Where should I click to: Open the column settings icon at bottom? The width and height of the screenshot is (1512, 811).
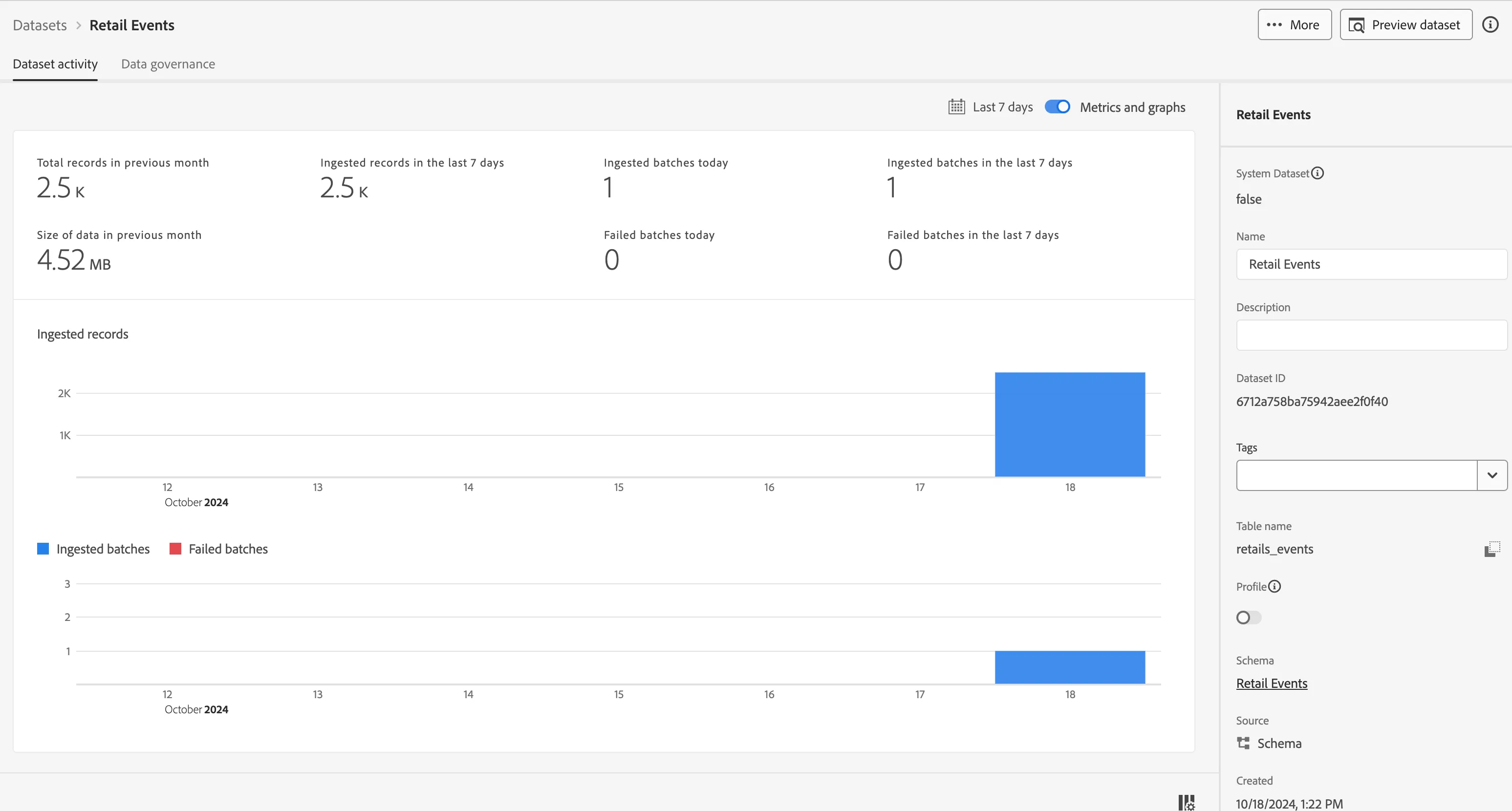[x=1186, y=802]
